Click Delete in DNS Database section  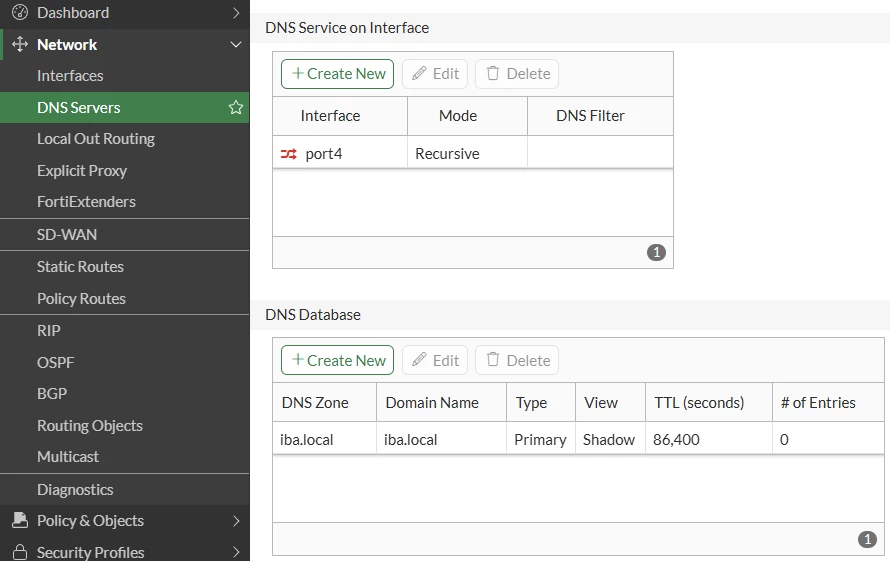[x=517, y=361]
